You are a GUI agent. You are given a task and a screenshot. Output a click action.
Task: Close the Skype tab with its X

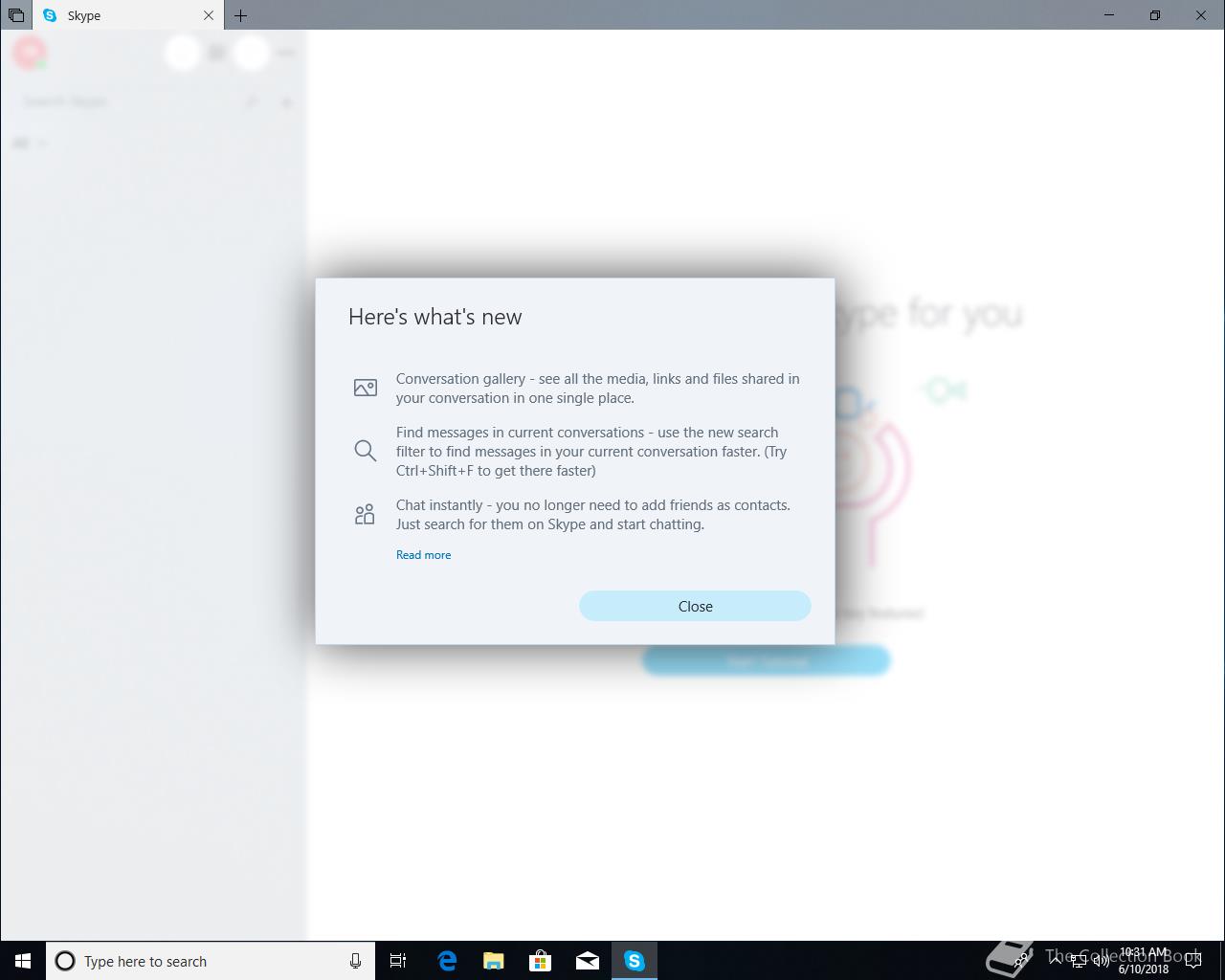(x=209, y=15)
